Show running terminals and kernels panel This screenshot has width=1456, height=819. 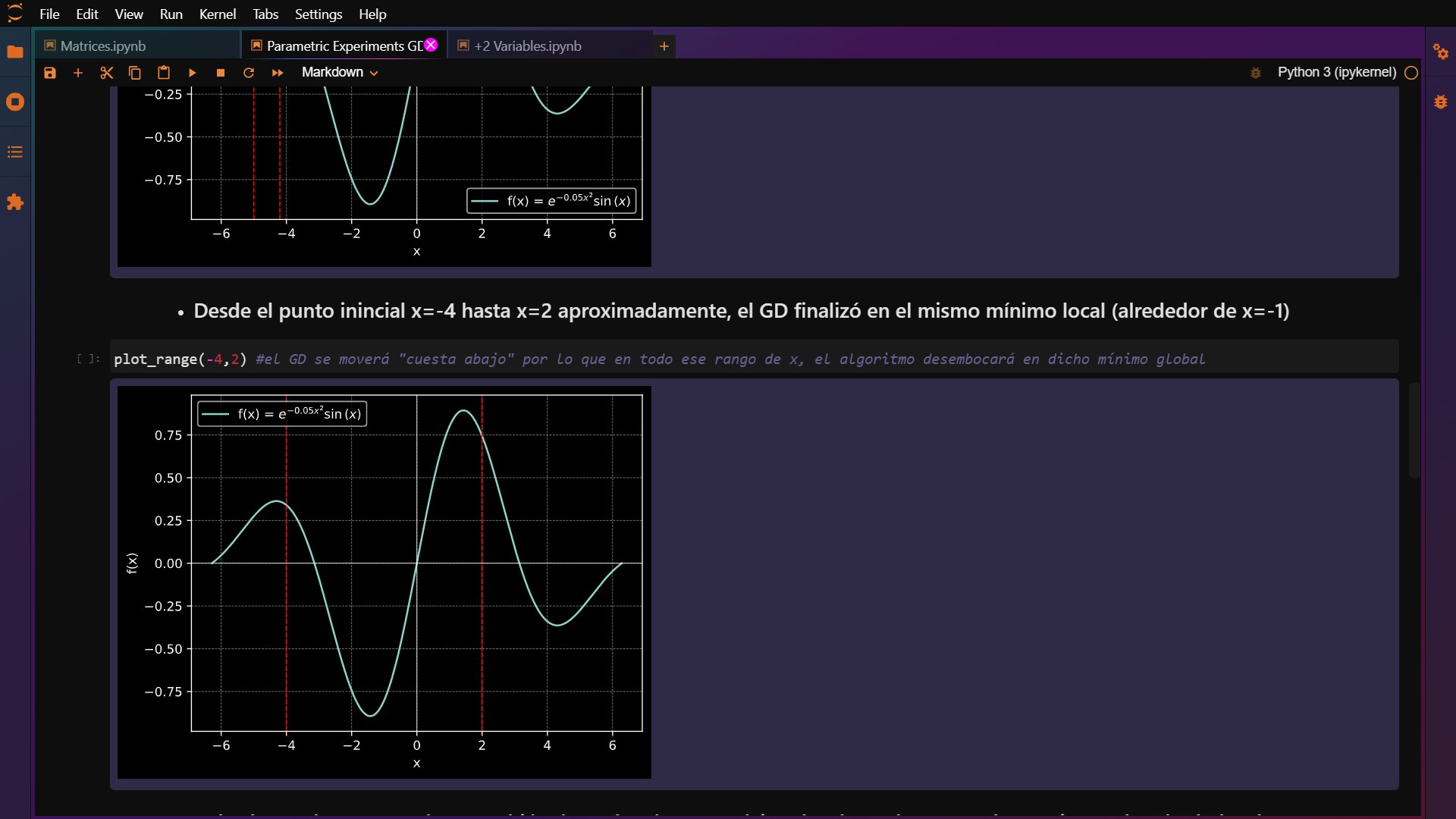(15, 102)
